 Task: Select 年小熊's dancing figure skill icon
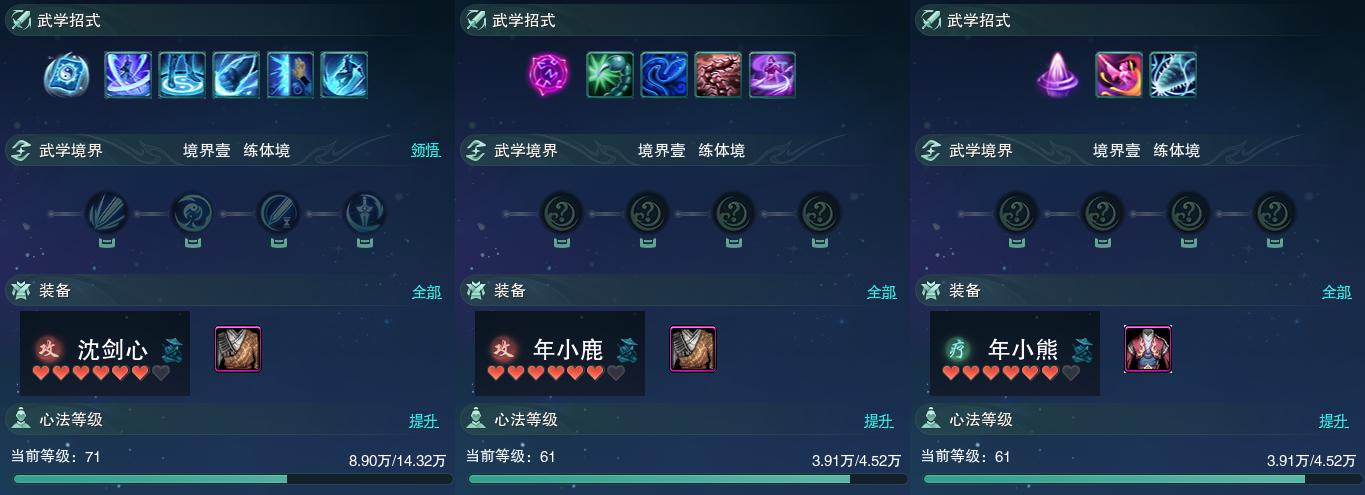(x=1119, y=75)
